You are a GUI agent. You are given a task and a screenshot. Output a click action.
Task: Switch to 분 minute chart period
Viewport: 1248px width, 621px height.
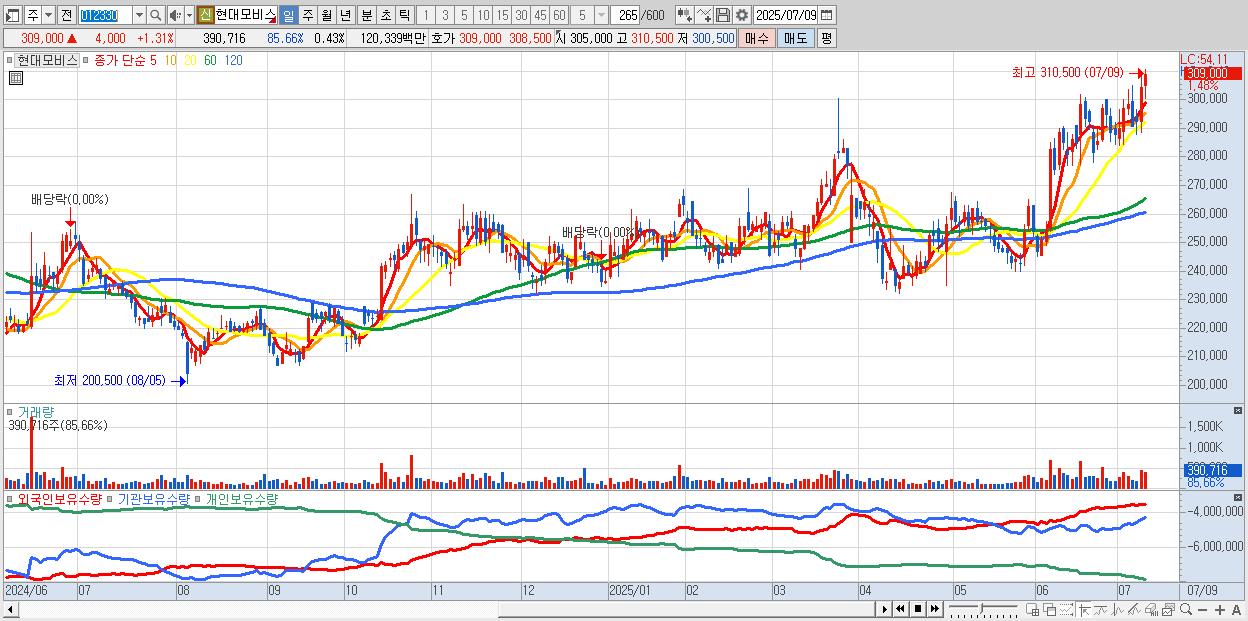[366, 15]
